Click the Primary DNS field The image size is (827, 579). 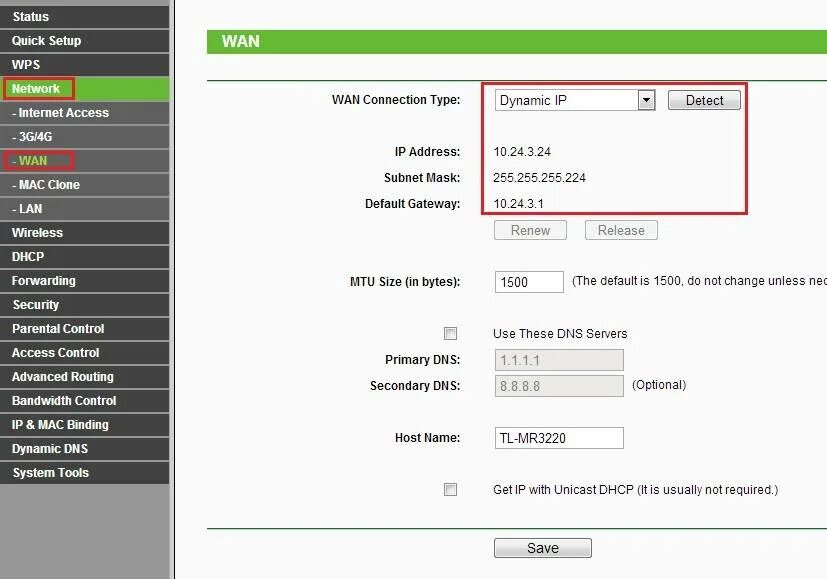(559, 360)
